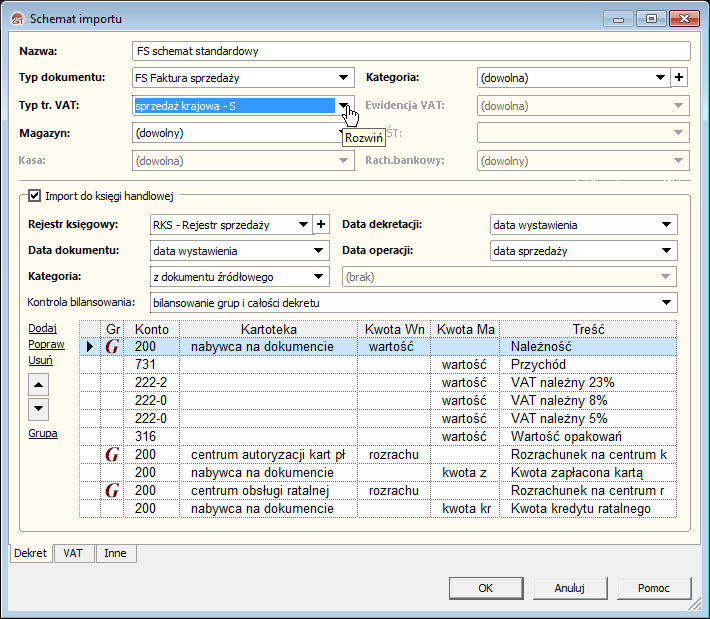
Task: Toggle Import do księgi handlowej checkbox
Action: [36, 195]
